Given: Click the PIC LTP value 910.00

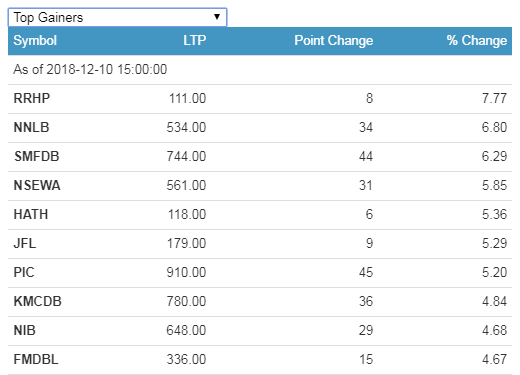Looking at the screenshot, I should coord(186,273).
